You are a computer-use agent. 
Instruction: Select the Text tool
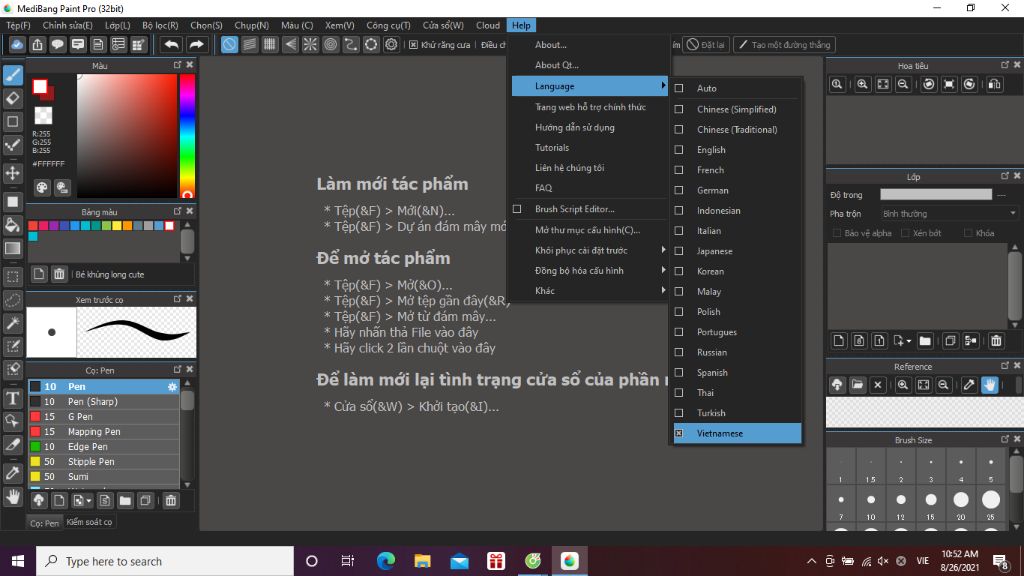tap(12, 398)
